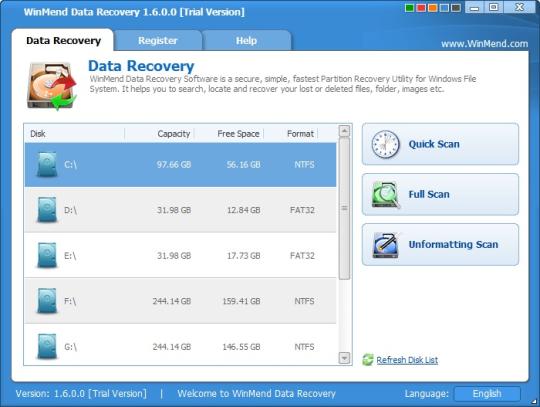Image resolution: width=540 pixels, height=407 pixels.
Task: Select the green theme color swatch
Action: coord(409,8)
